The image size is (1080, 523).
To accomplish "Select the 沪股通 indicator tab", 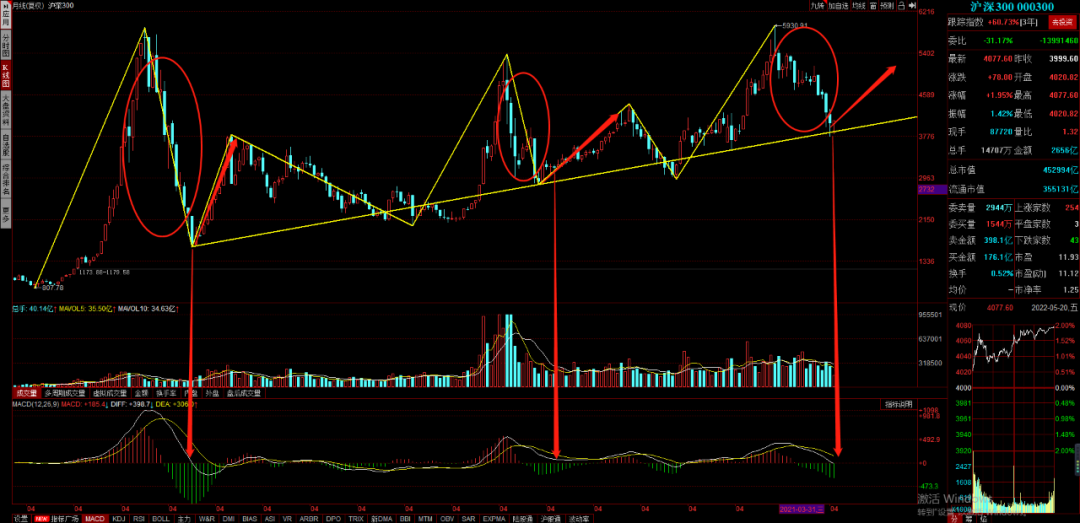I will (551, 518).
